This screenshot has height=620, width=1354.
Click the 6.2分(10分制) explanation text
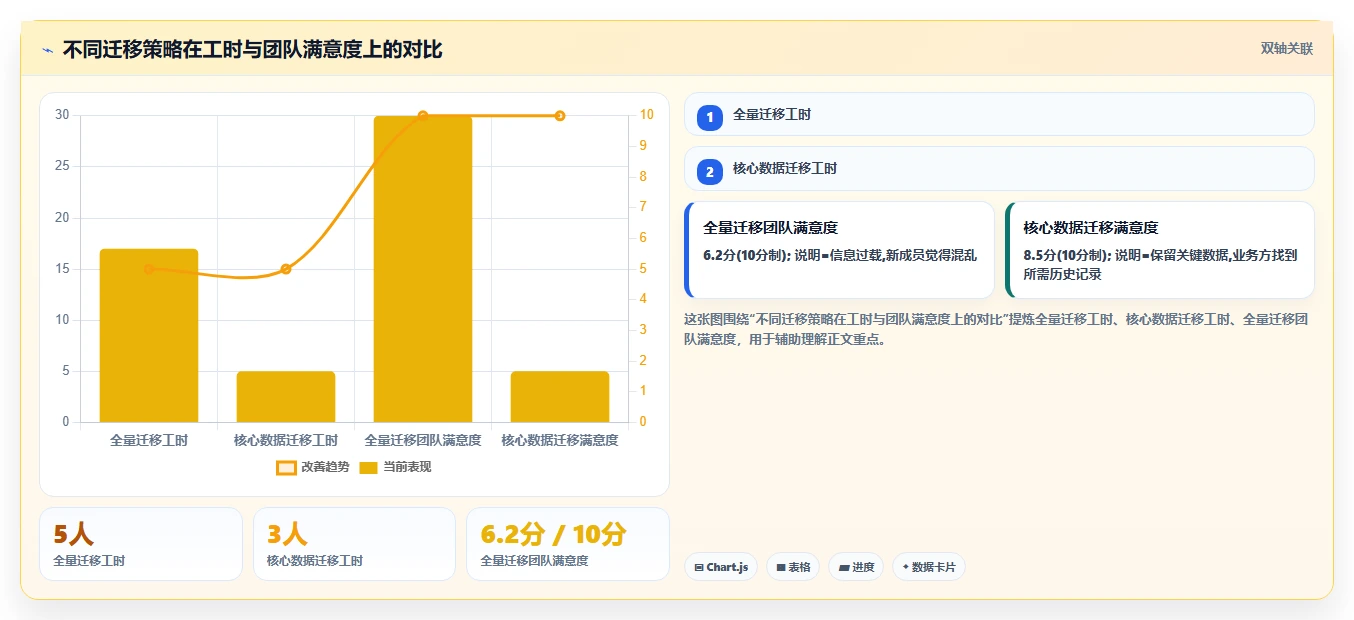point(840,256)
